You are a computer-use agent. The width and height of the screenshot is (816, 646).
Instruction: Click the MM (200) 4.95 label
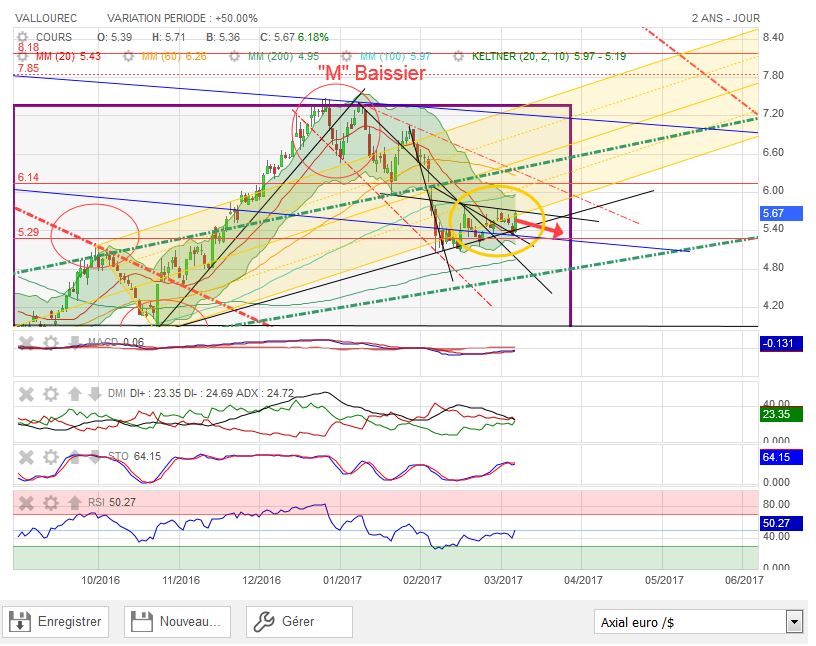283,56
